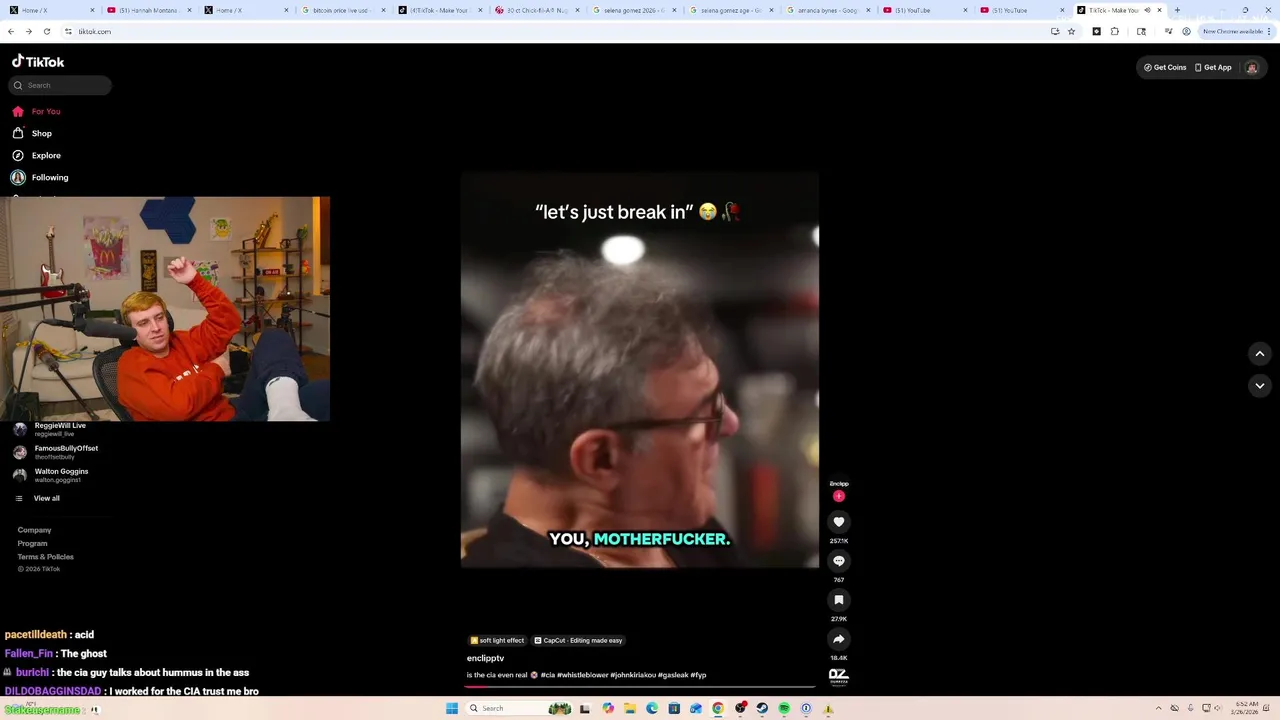Click the #cia hashtag
Image resolution: width=1280 pixels, height=720 pixels.
point(548,675)
